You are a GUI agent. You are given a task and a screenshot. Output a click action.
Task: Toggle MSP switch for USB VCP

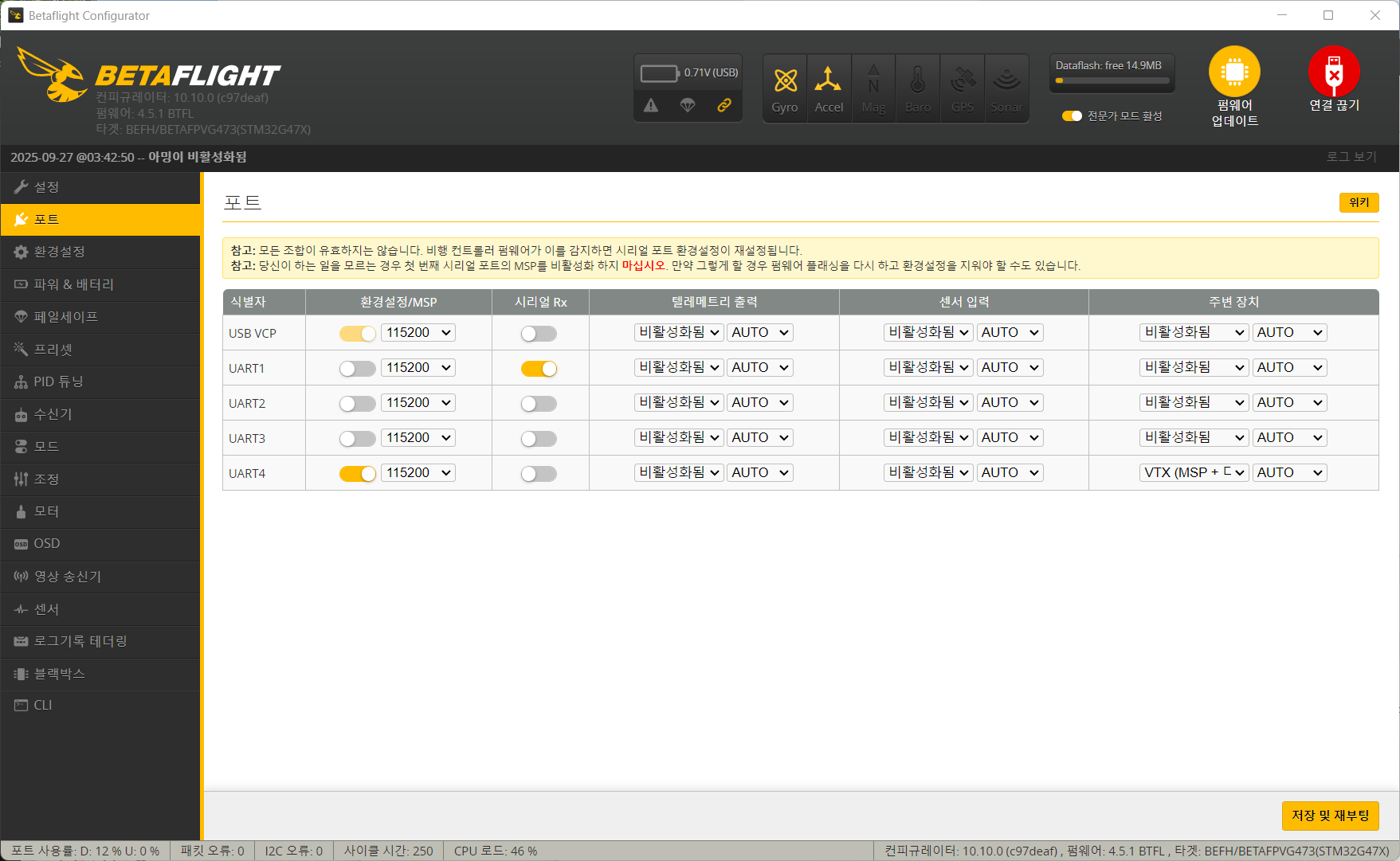[357, 334]
